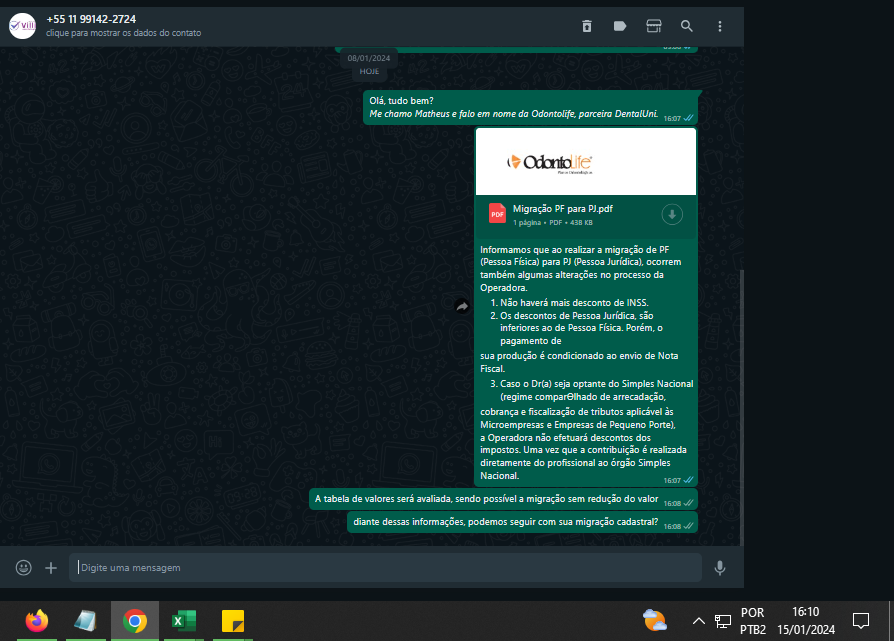Screen dimensions: 894x641
Task: Click the Migração PF para PJ.pdf filename
Action: tap(563, 209)
